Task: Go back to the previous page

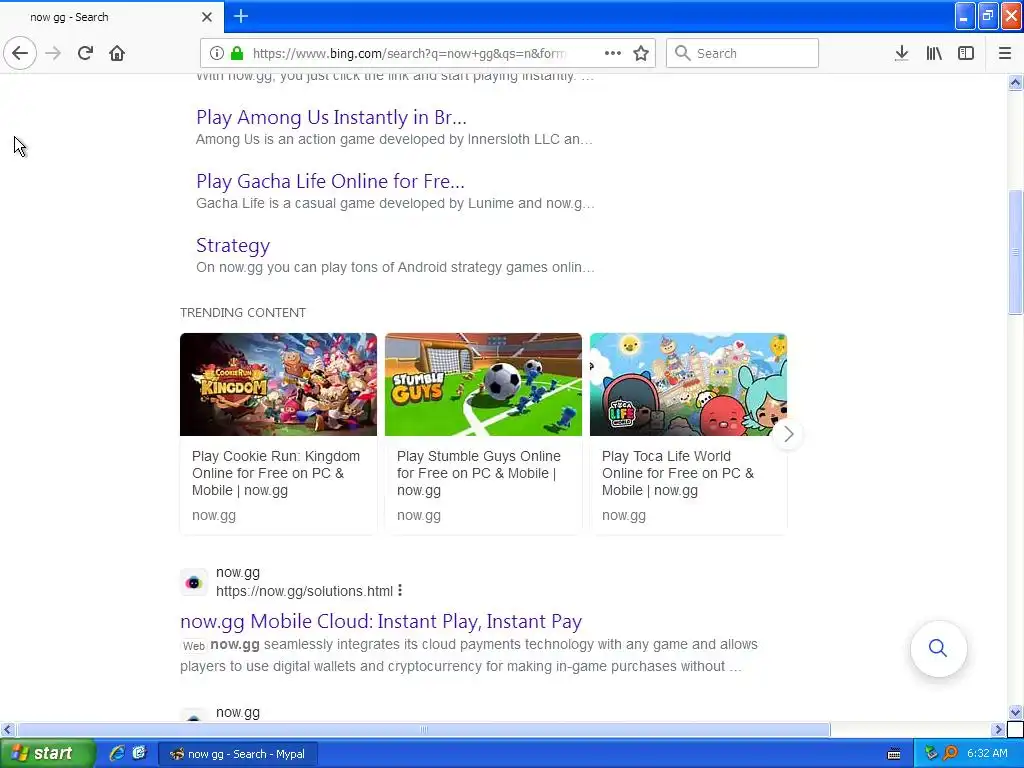Action: 20,53
